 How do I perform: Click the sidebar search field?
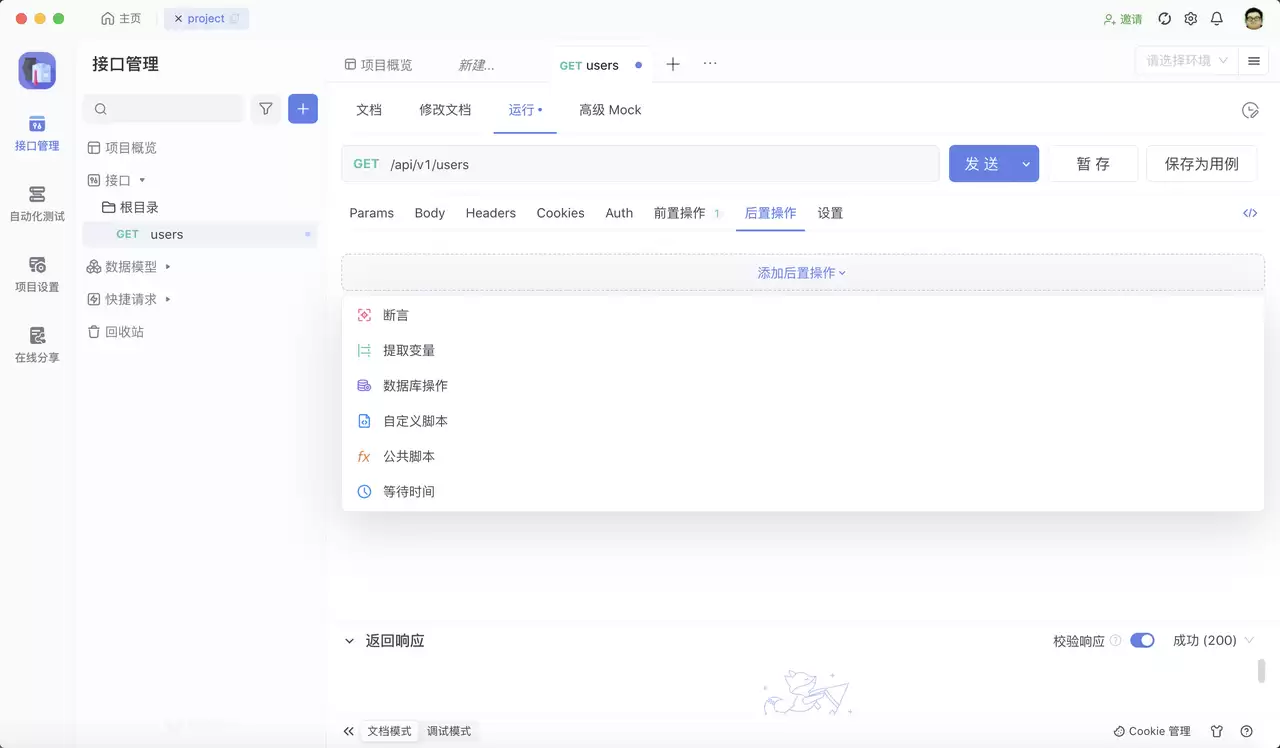pos(164,109)
